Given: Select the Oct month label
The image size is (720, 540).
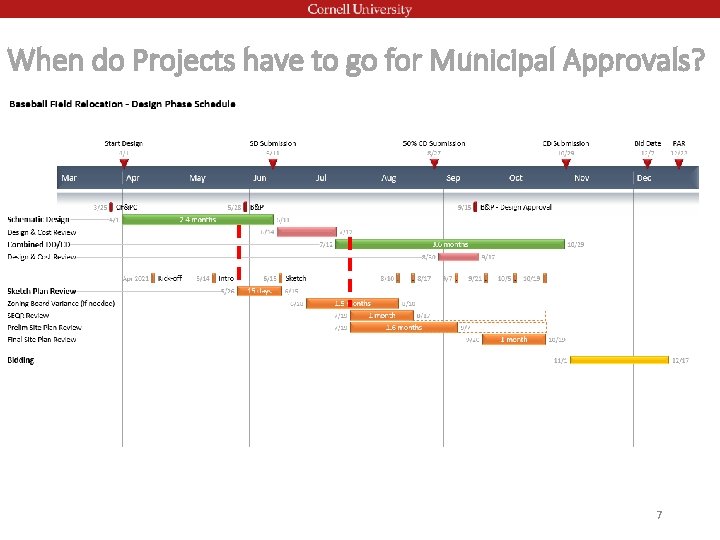Looking at the screenshot, I should point(516,178).
